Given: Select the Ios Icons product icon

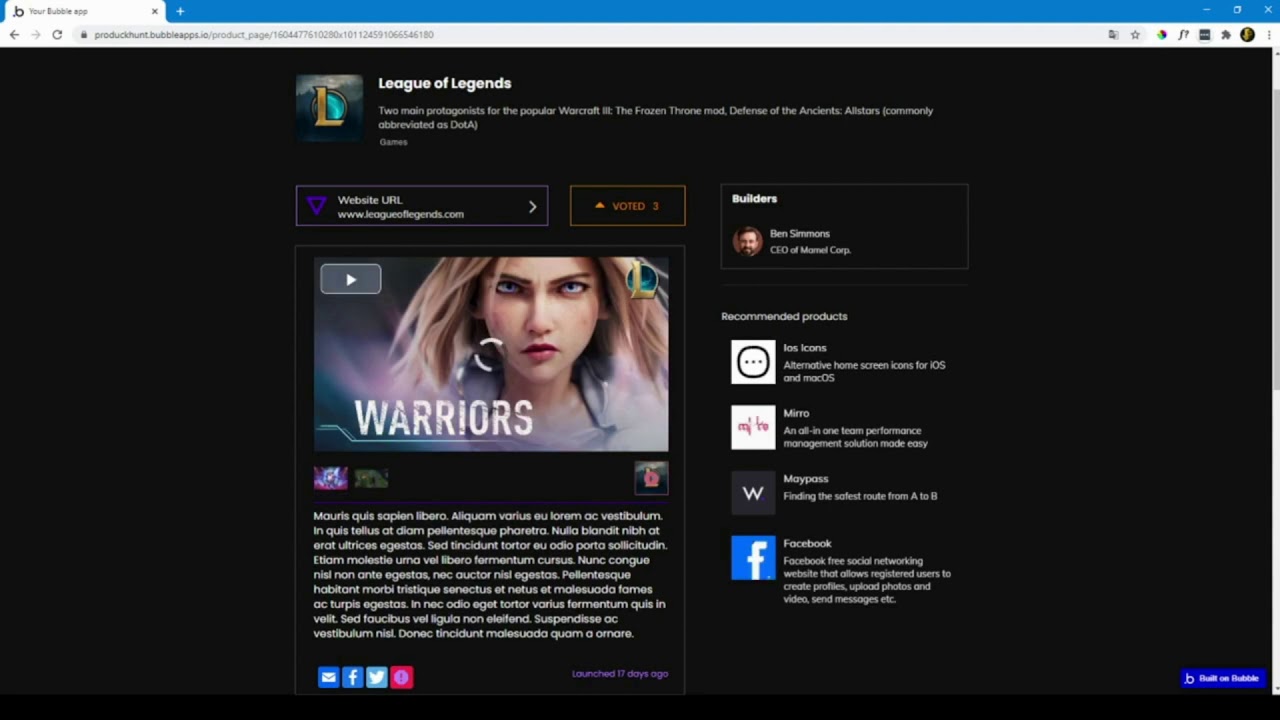Looking at the screenshot, I should (753, 362).
